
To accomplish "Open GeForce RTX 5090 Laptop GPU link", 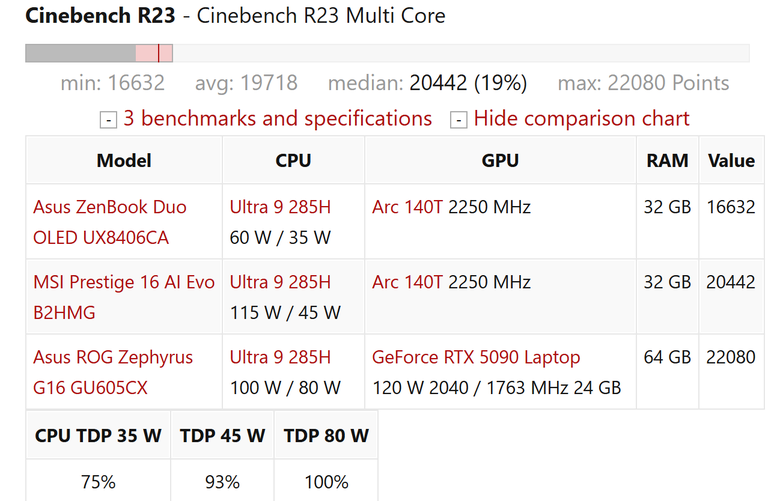I will (476, 357).
